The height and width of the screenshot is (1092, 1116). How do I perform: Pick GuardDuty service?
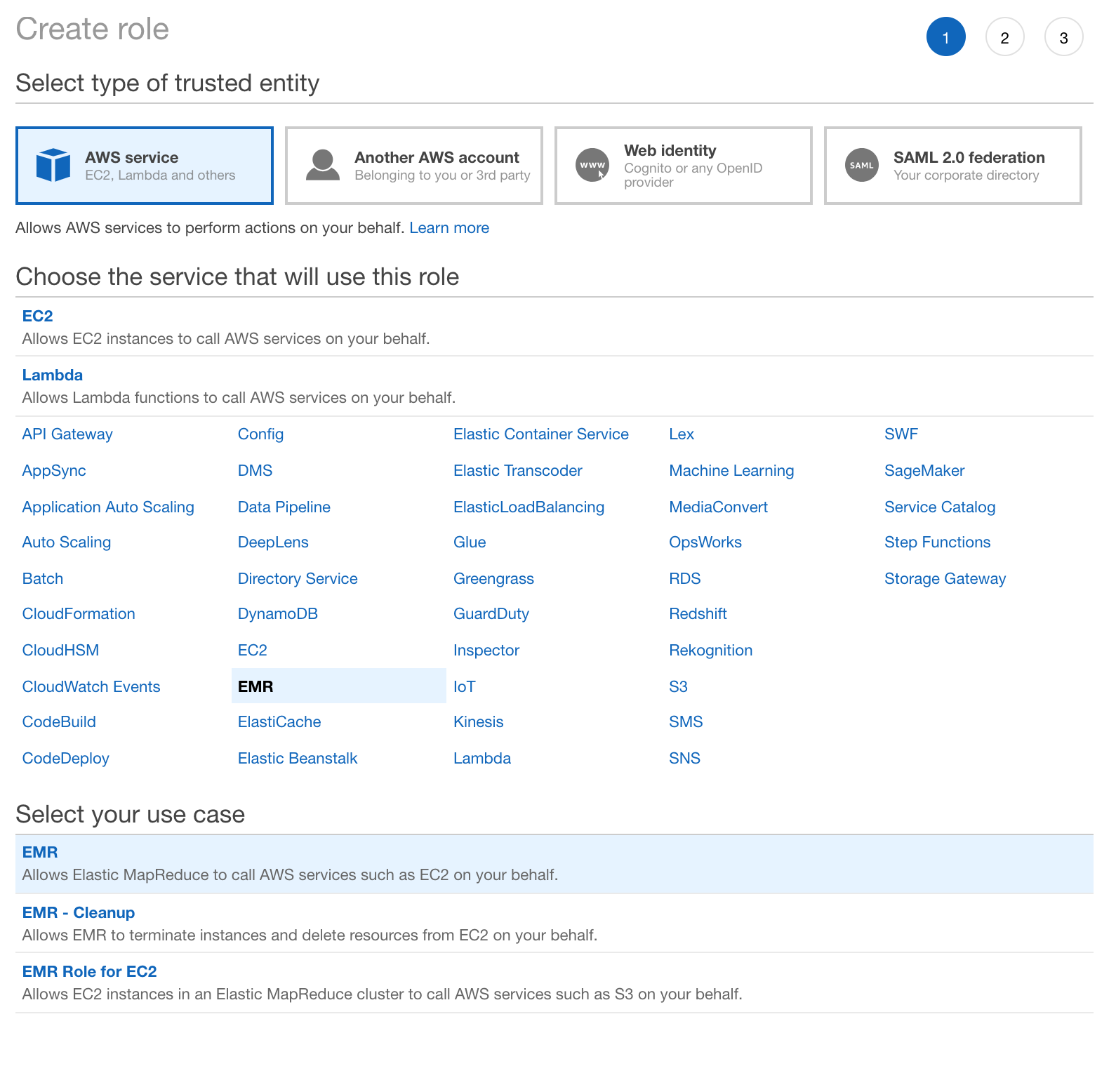(x=491, y=614)
